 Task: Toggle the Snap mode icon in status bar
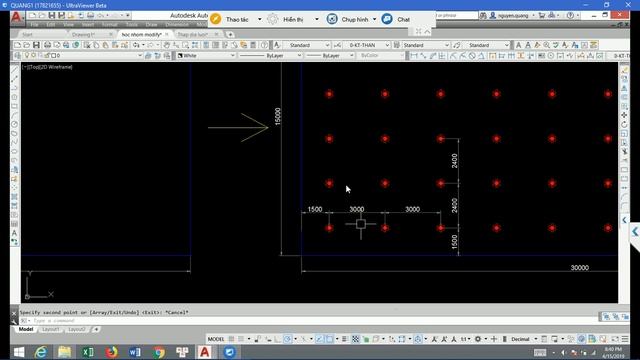(241, 339)
